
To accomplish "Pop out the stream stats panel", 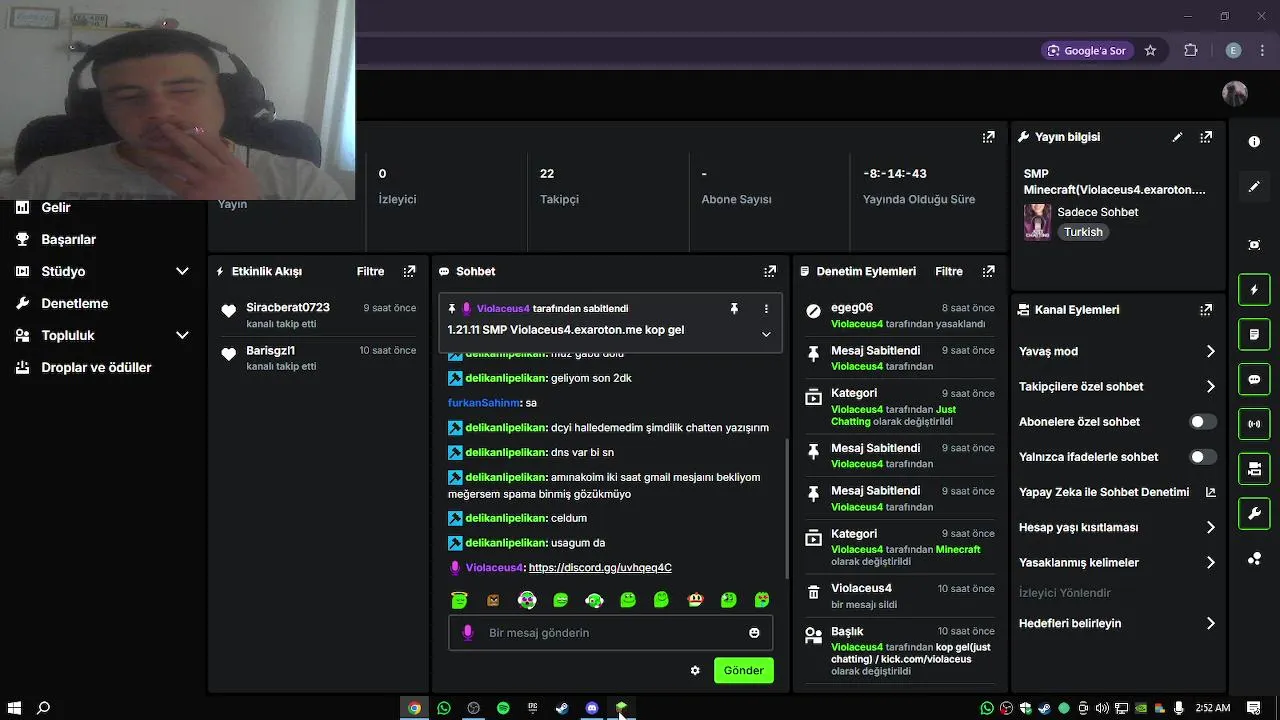I will coord(988,137).
